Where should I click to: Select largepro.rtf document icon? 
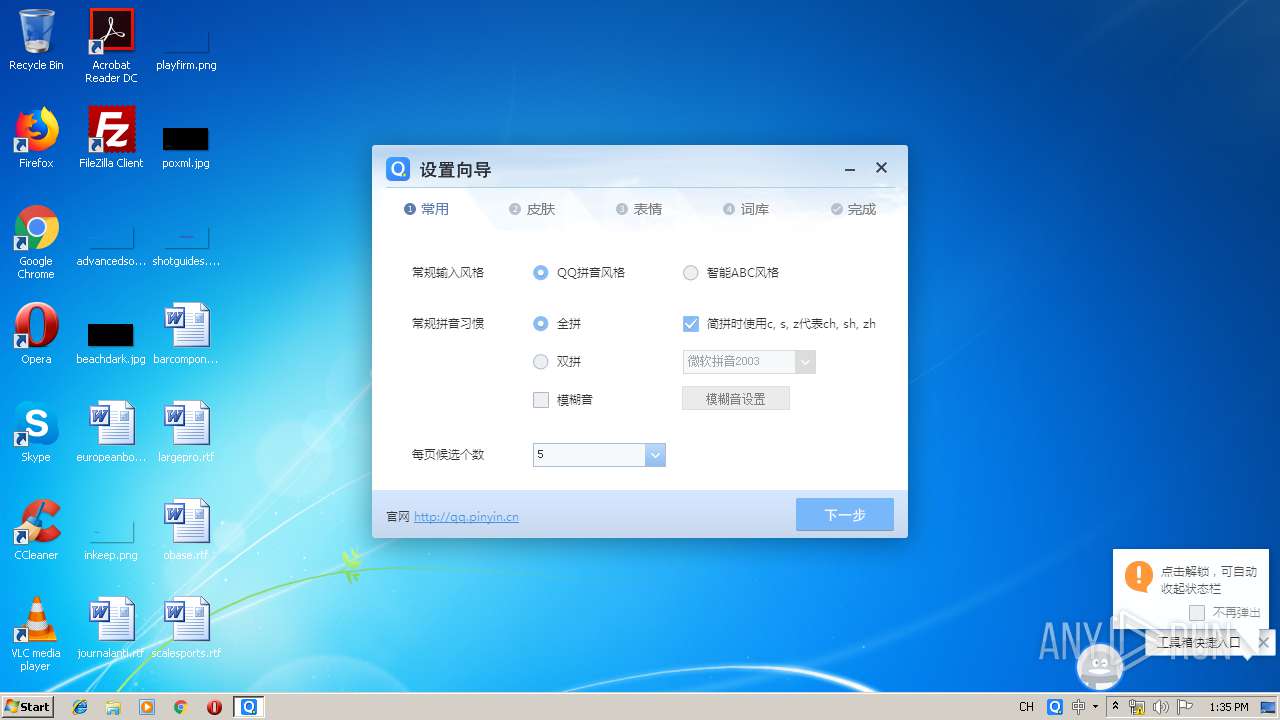click(186, 432)
